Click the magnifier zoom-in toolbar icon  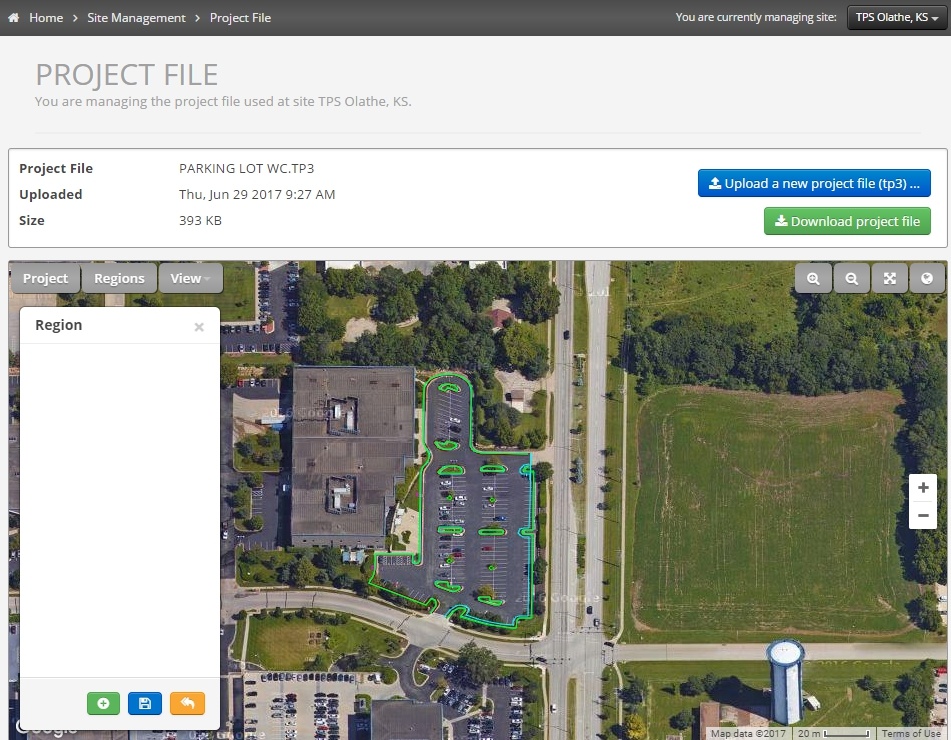point(813,278)
